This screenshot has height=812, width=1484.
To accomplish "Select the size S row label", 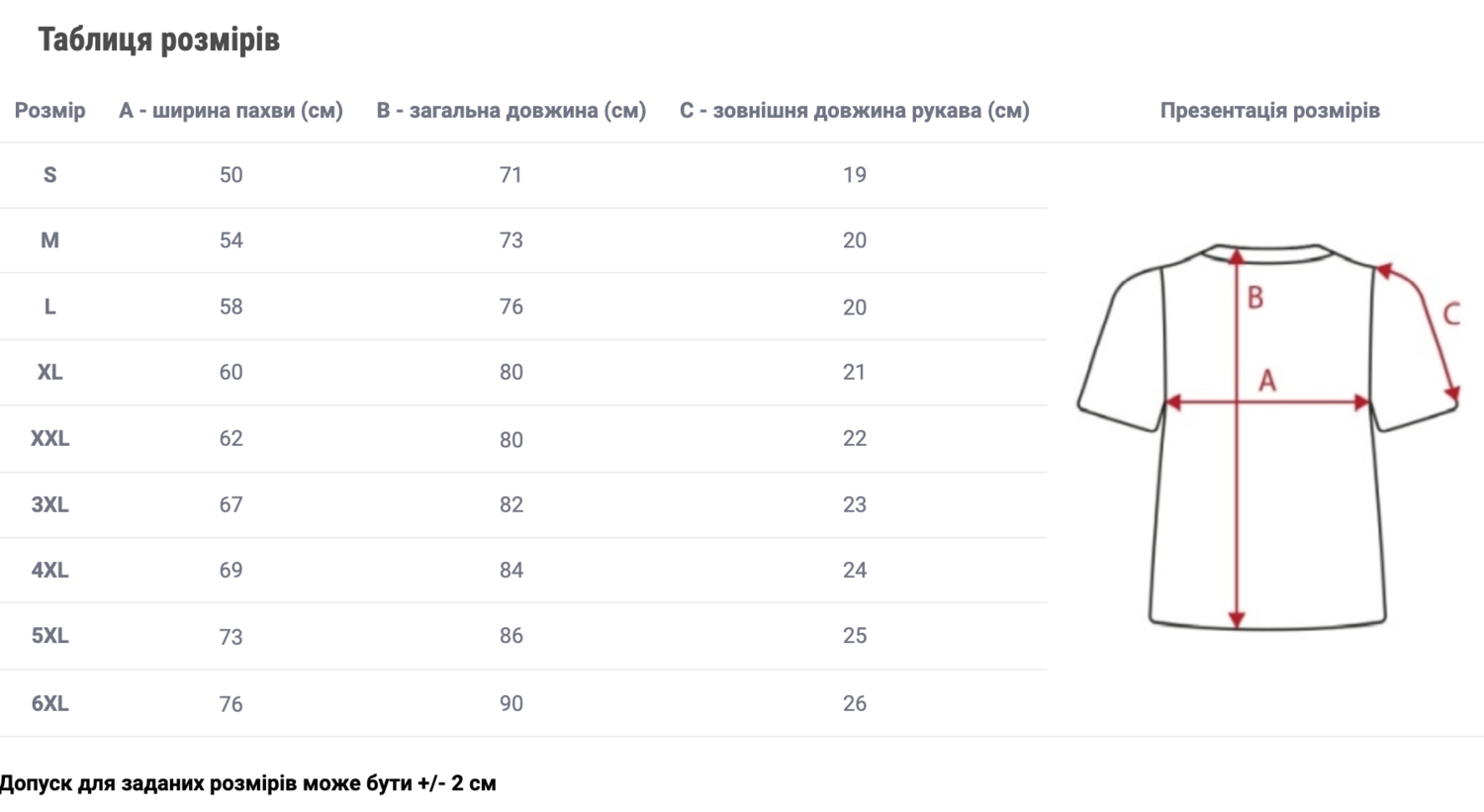I will [x=49, y=175].
